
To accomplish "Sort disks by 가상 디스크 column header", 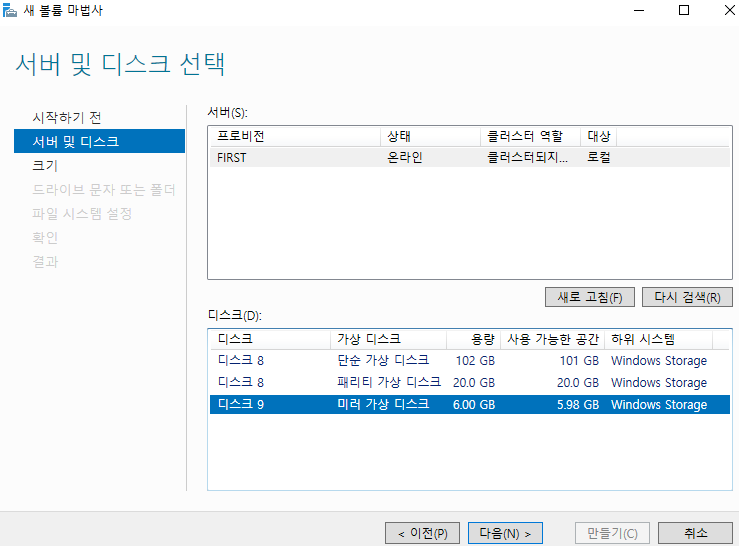I will pos(388,339).
